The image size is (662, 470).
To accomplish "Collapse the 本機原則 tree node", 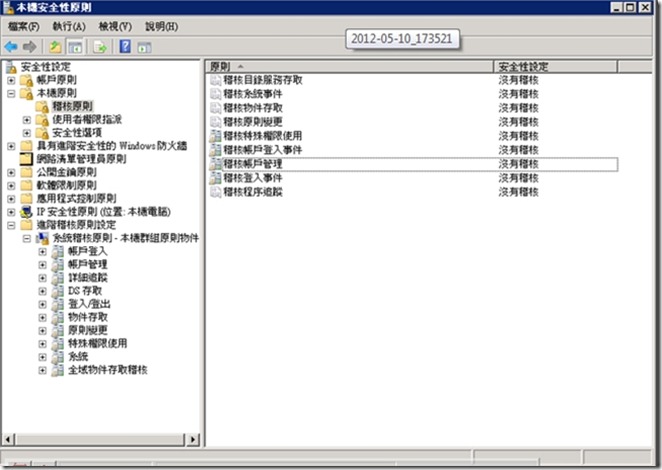I will pos(11,92).
